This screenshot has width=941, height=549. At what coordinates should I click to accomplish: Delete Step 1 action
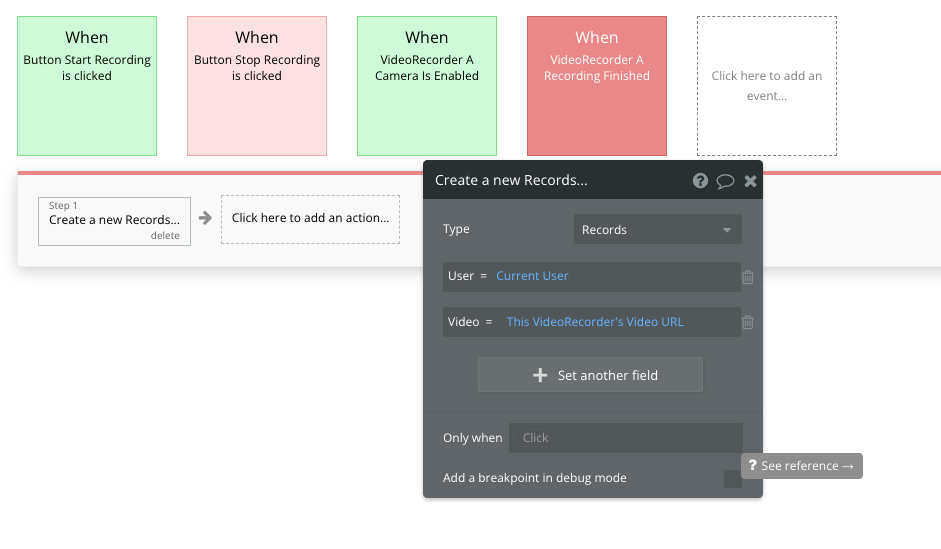(x=165, y=236)
